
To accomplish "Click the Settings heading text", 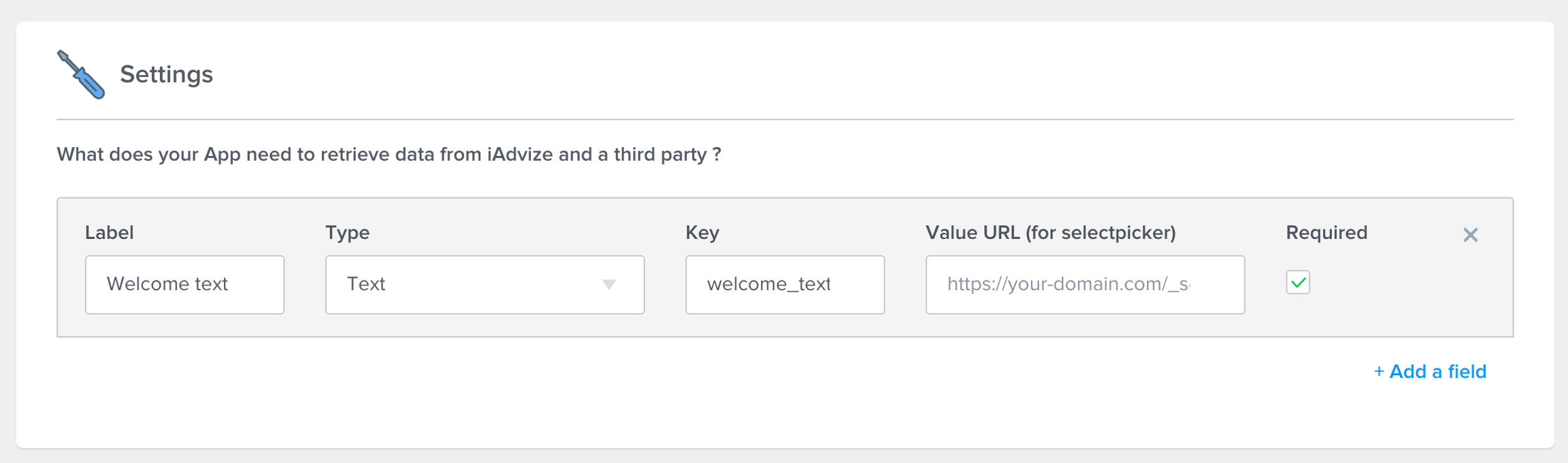I will pos(166,74).
